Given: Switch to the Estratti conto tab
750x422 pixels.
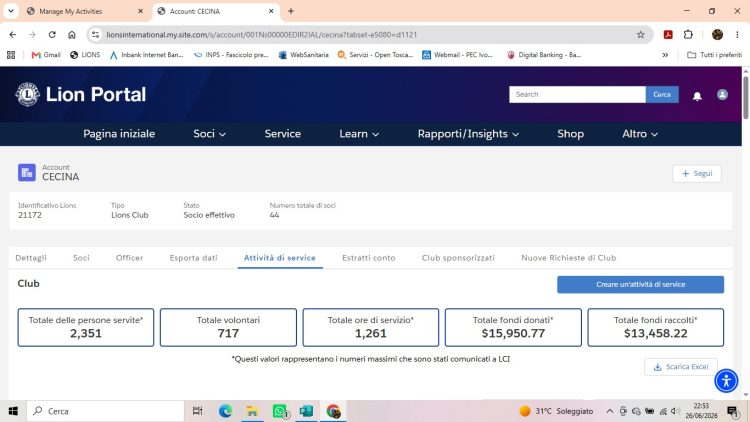Looking at the screenshot, I should 369,258.
